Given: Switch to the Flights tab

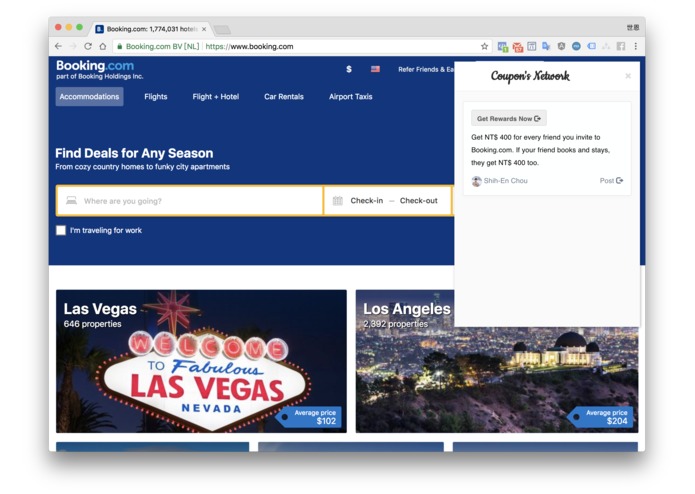Looking at the screenshot, I should [156, 97].
